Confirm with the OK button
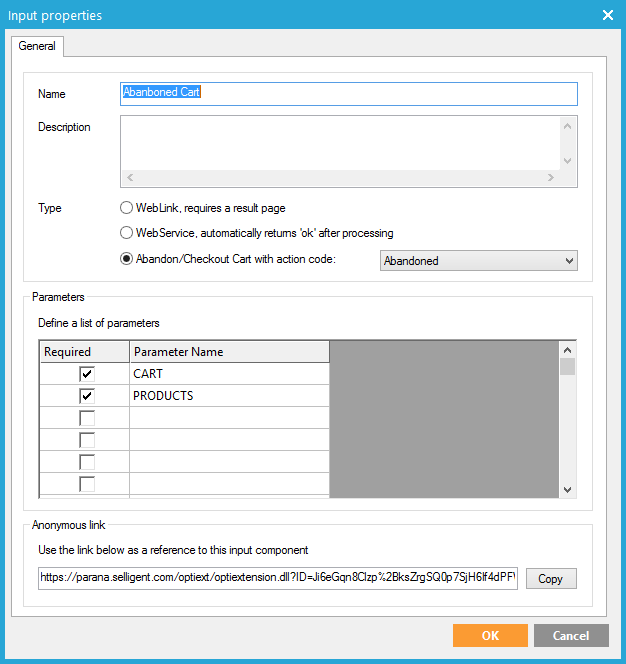 tap(489, 636)
